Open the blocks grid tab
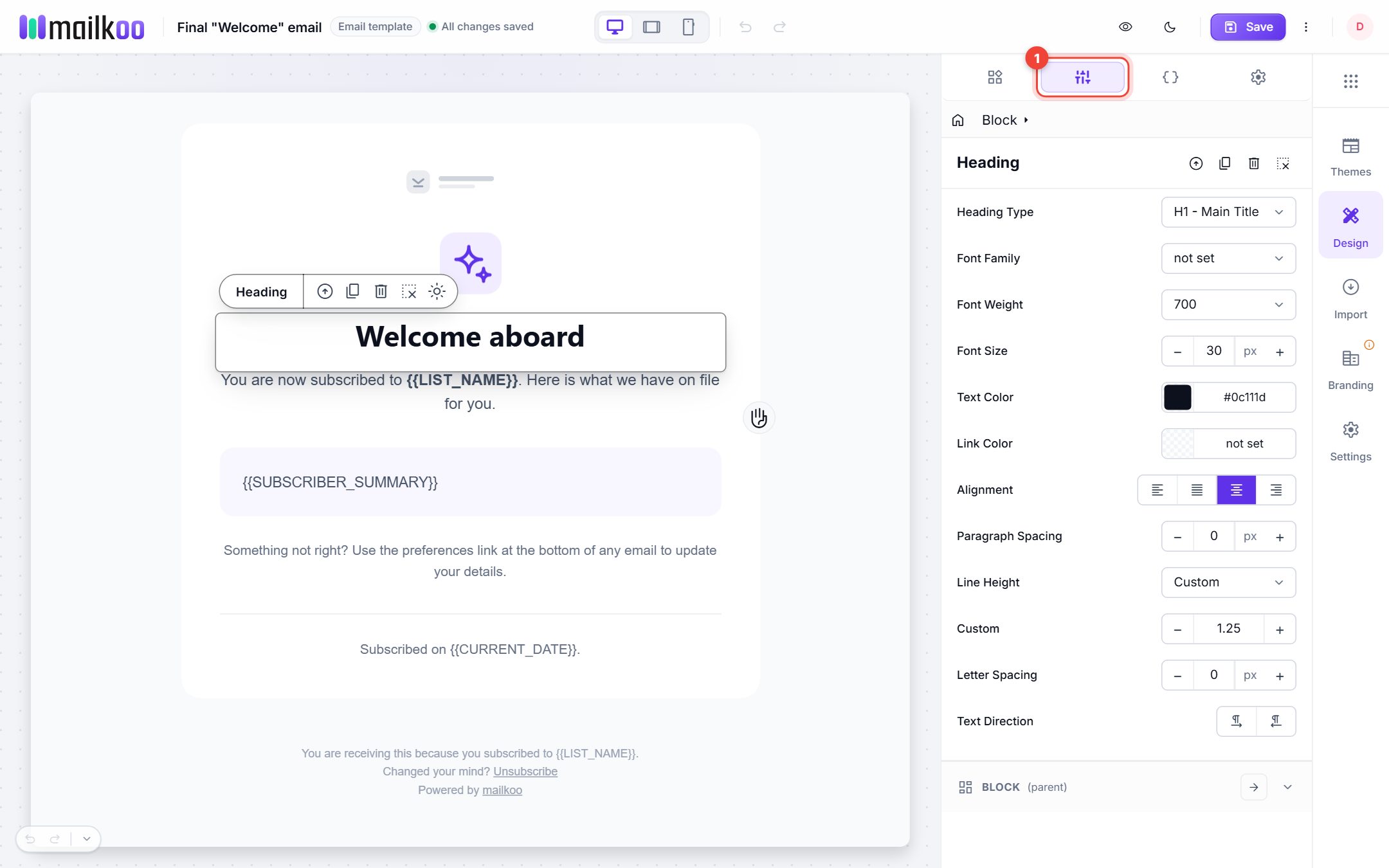1389x868 pixels. (x=995, y=77)
